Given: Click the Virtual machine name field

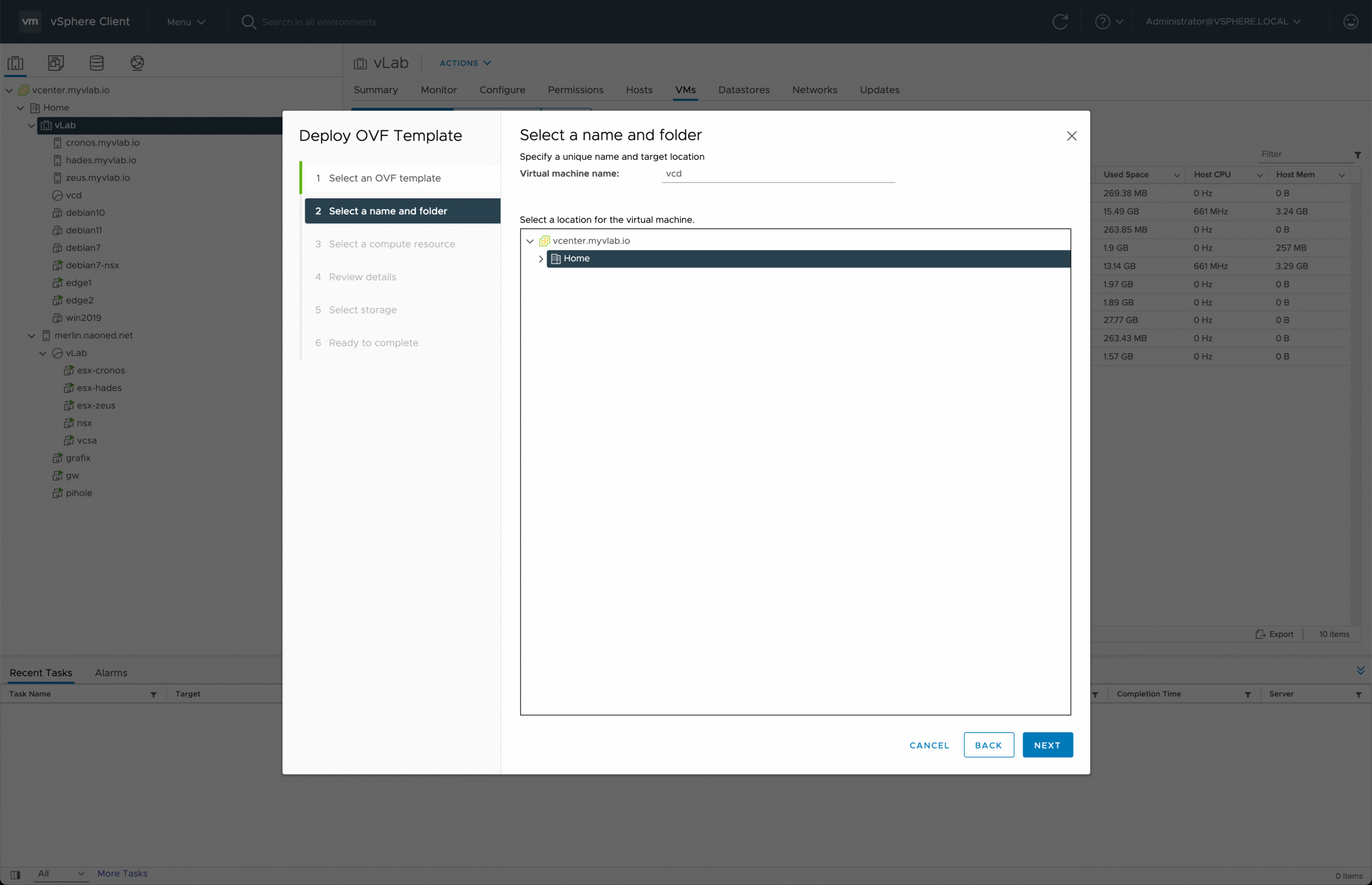Looking at the screenshot, I should [x=778, y=174].
